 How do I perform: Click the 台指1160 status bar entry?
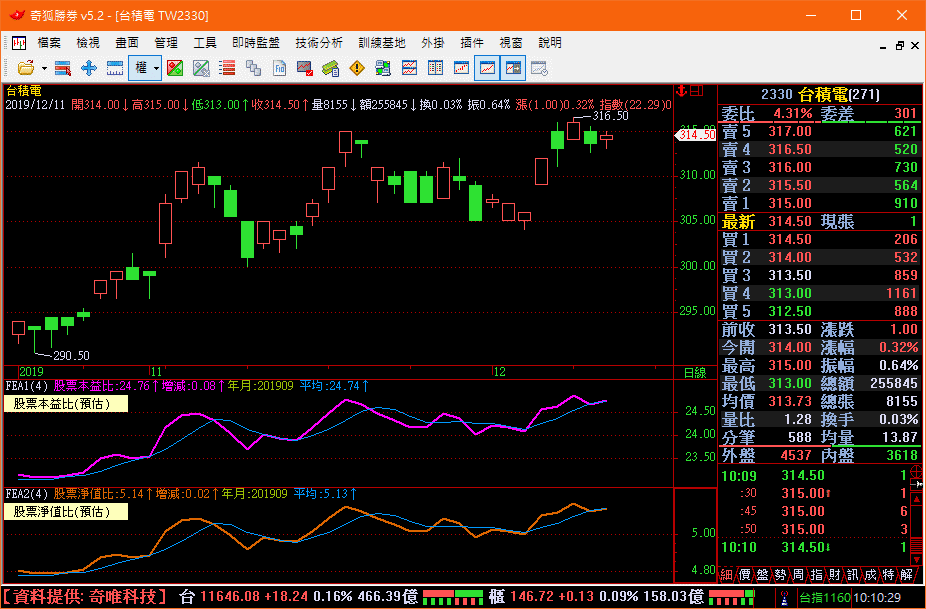(x=824, y=598)
